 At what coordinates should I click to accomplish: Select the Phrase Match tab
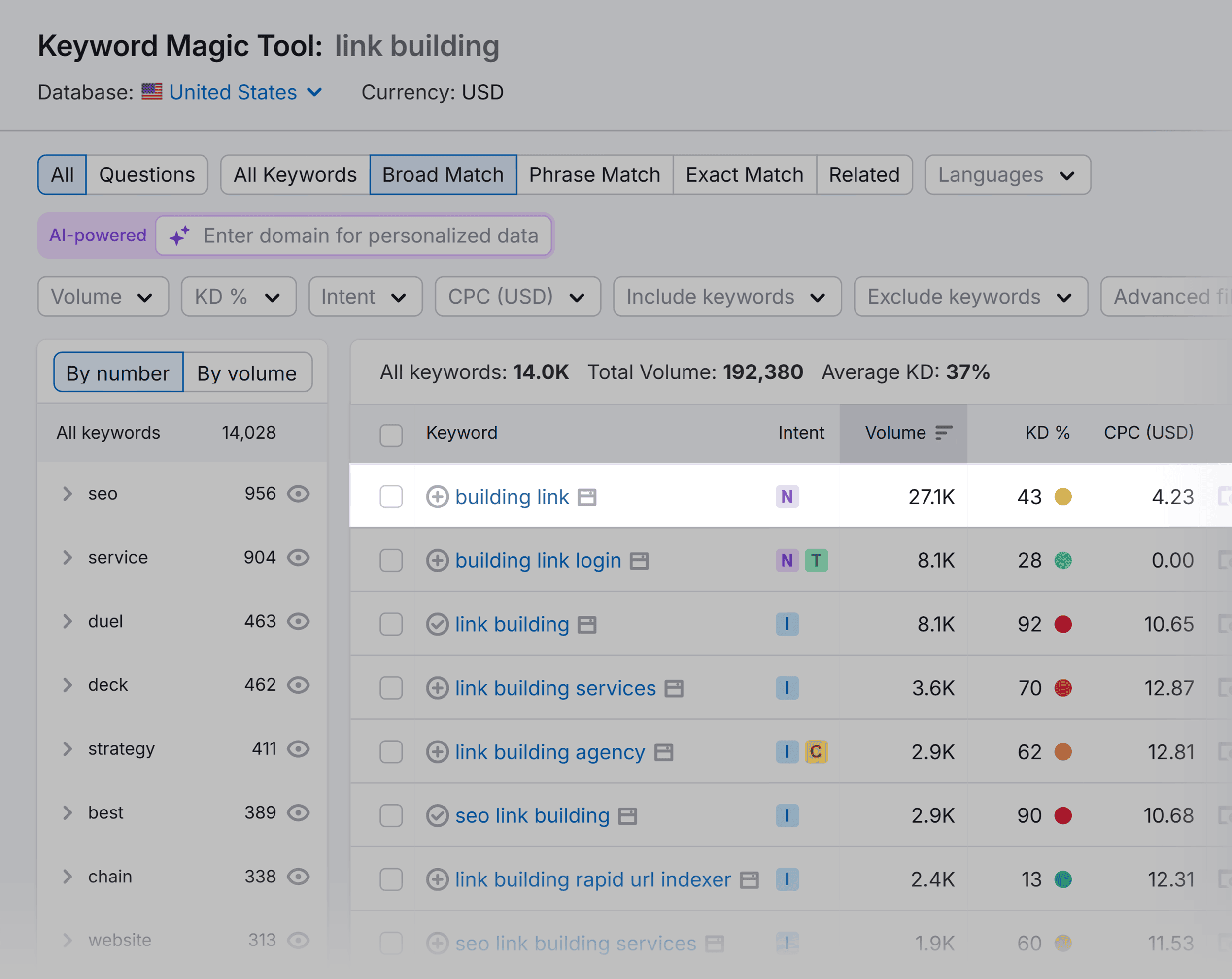pyautogui.click(x=595, y=175)
